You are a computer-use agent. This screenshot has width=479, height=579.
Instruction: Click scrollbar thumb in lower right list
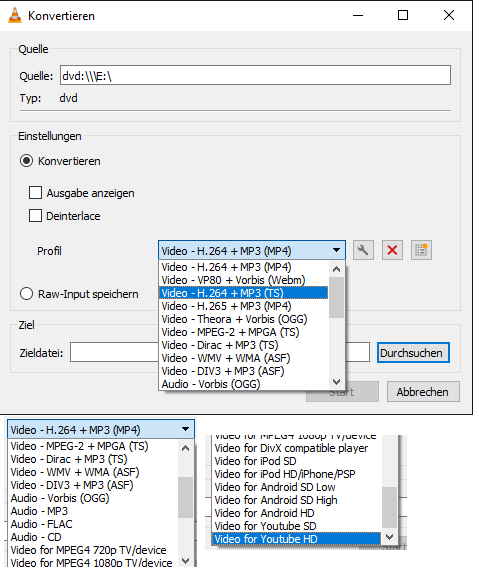tap(390, 507)
